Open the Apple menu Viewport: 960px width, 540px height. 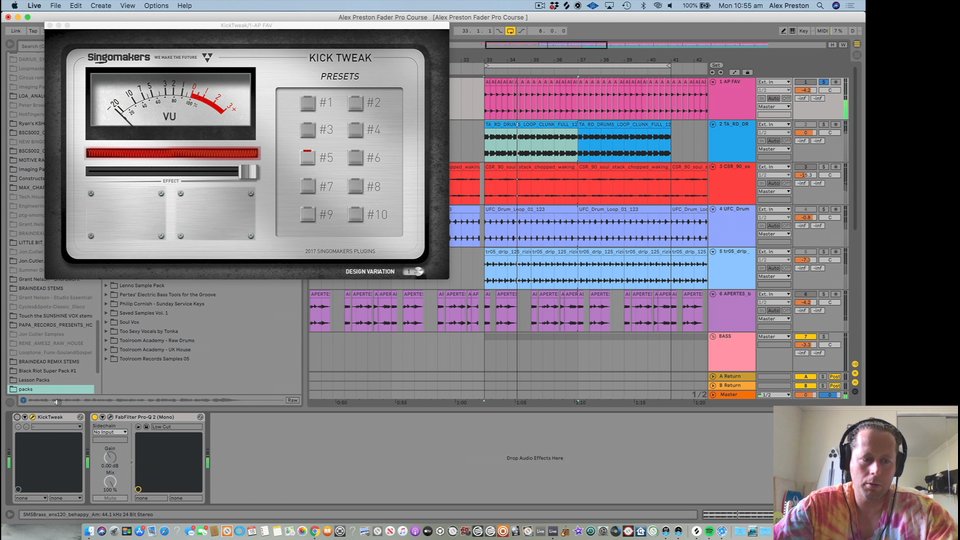(14, 6)
